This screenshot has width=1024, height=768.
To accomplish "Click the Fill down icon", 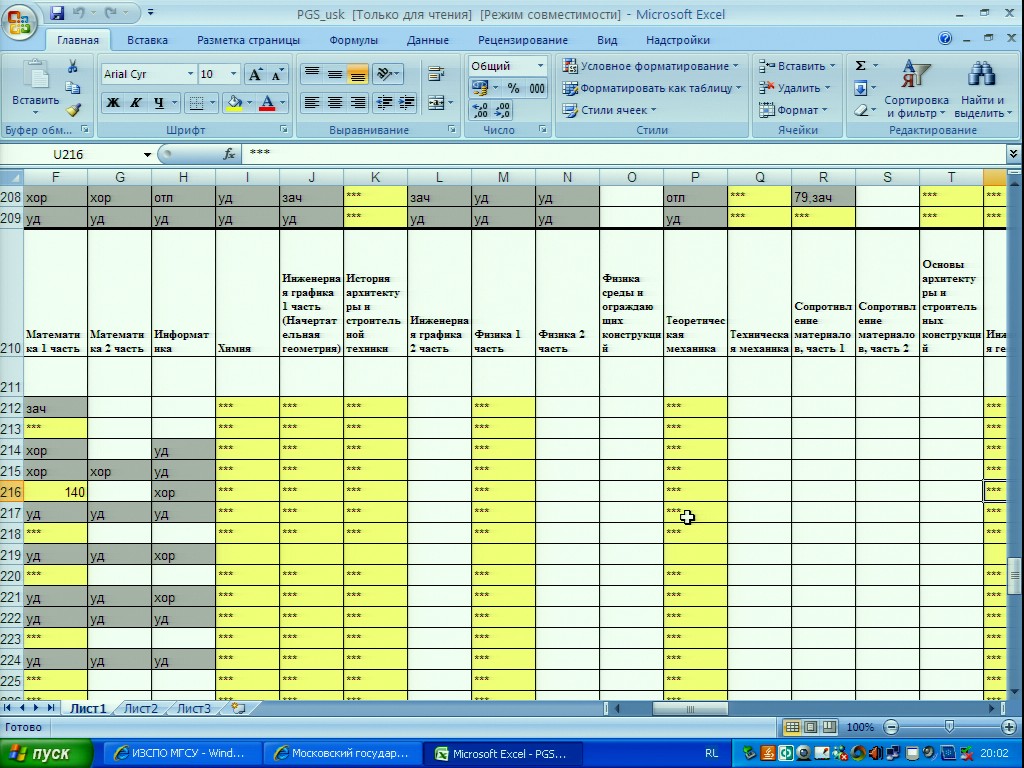I will 861,88.
